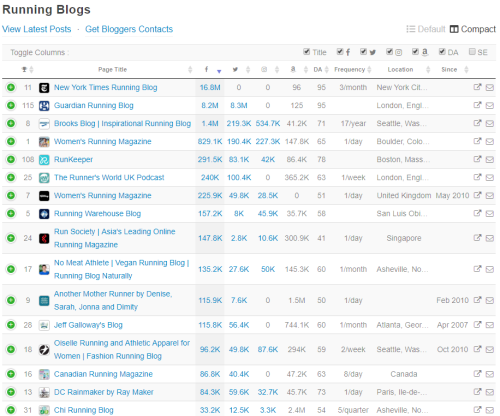Screen dimensions: 500x416
Task: Sort by rank trophy column
Action: [x=27, y=69]
